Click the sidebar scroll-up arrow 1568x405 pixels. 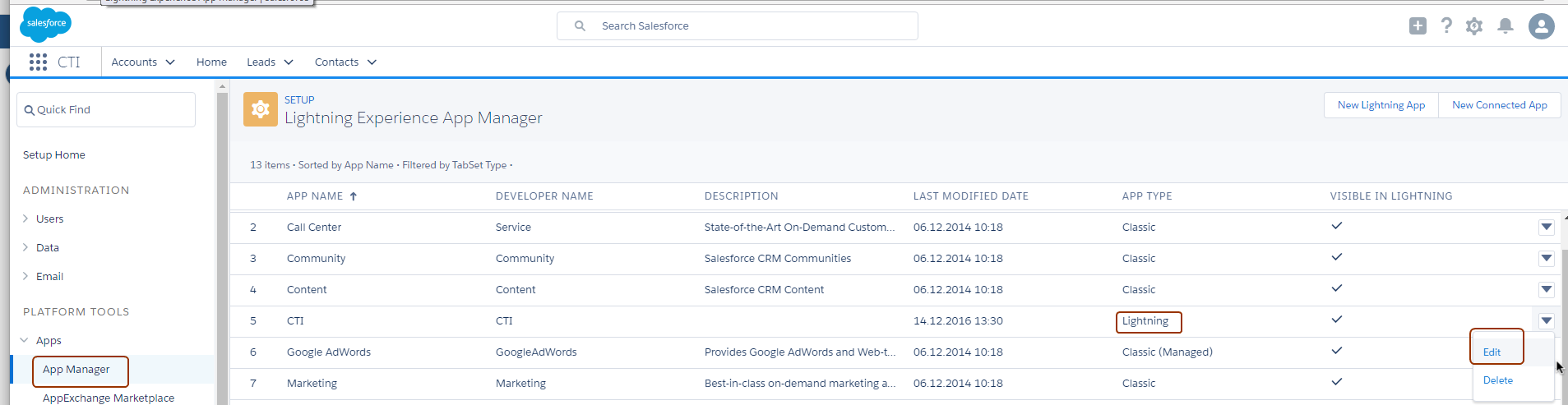222,85
